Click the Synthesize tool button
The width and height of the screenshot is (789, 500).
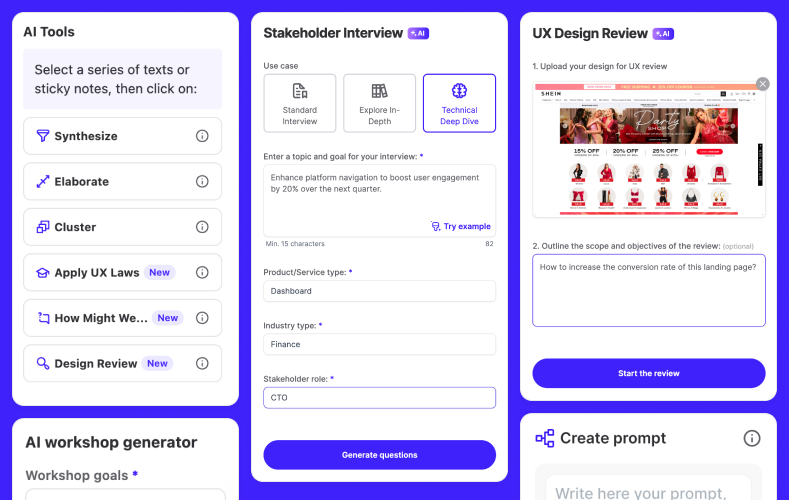pyautogui.click(x=122, y=136)
